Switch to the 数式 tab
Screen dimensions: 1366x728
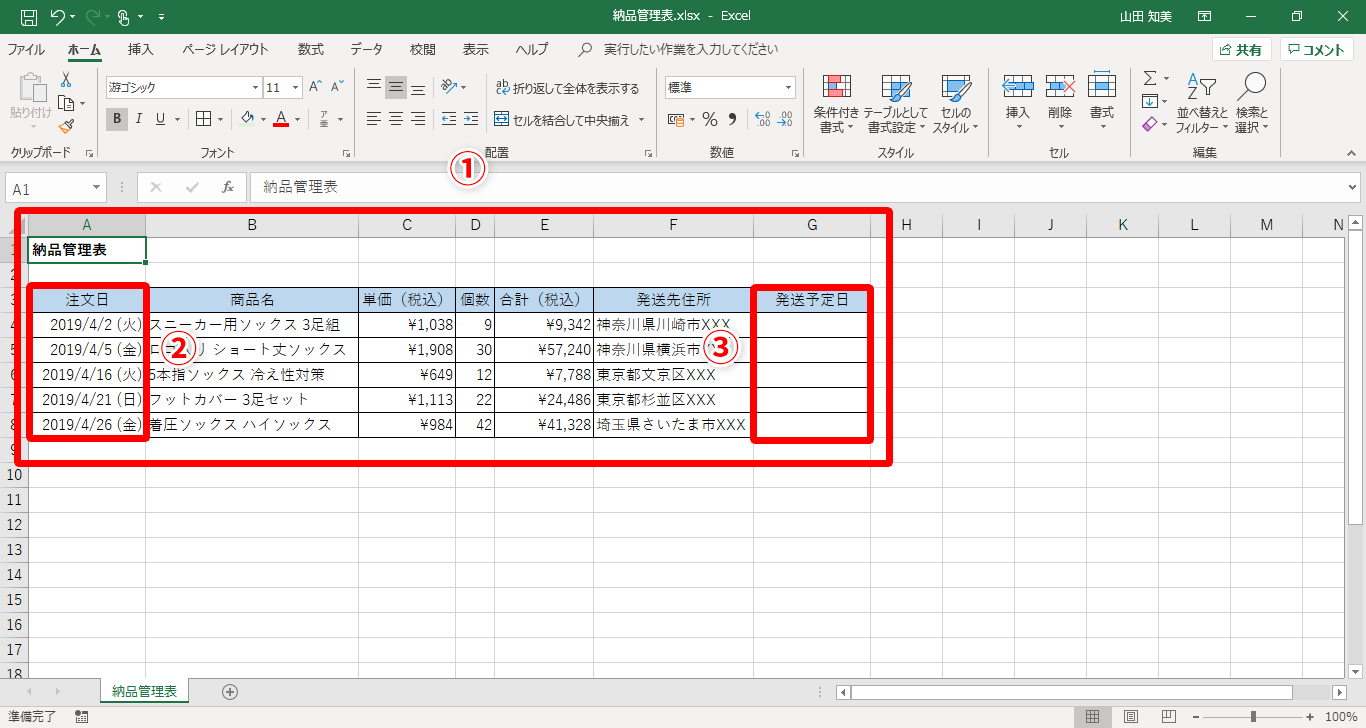(310, 49)
